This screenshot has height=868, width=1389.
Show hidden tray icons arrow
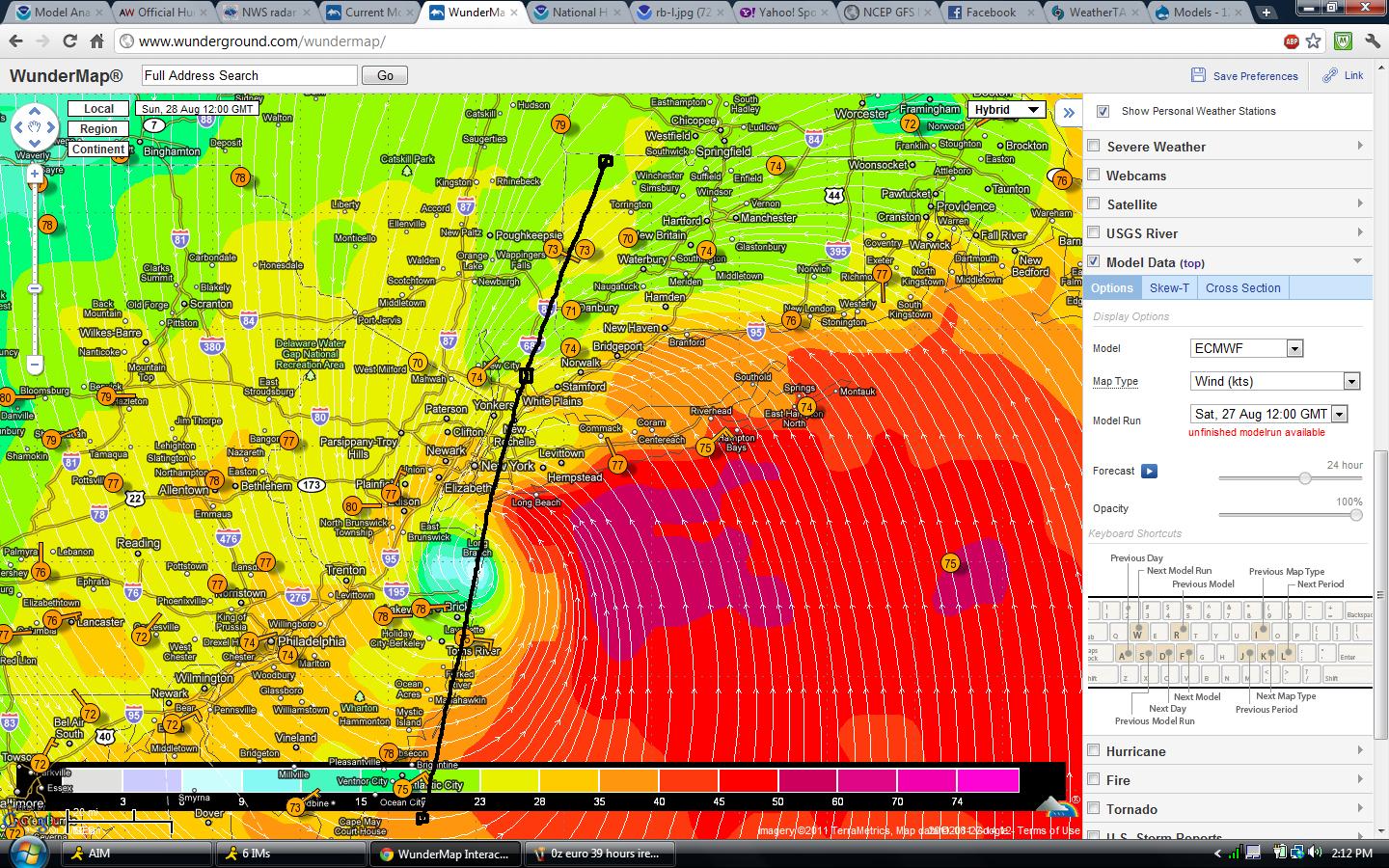coord(1216,854)
